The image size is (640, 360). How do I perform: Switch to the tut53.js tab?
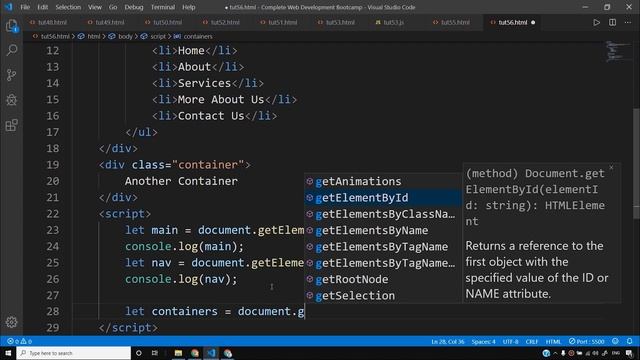coord(393,22)
